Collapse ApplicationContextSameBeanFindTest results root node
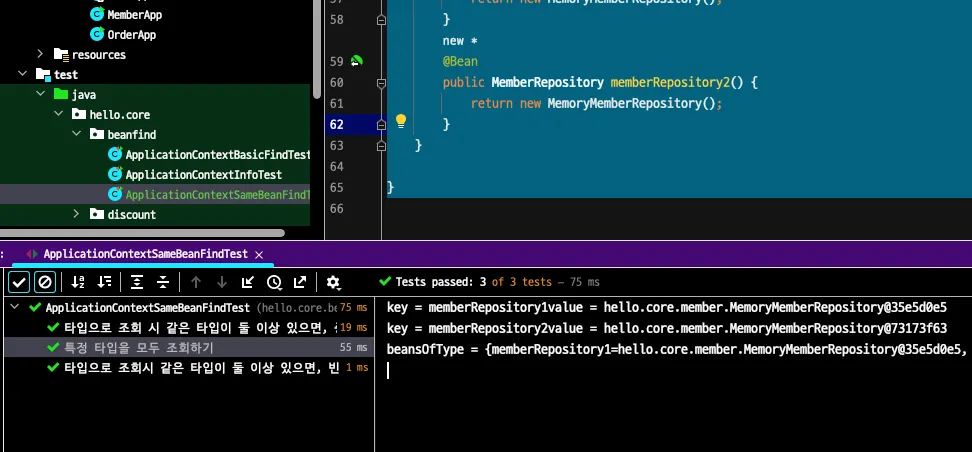 click(15, 308)
